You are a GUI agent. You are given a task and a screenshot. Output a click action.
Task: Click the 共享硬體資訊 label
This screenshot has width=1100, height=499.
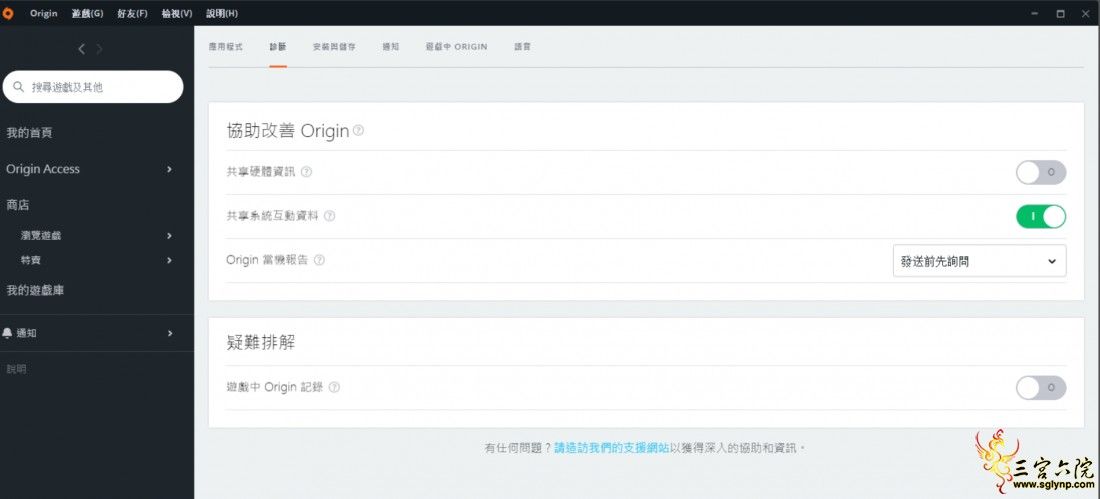coord(261,172)
